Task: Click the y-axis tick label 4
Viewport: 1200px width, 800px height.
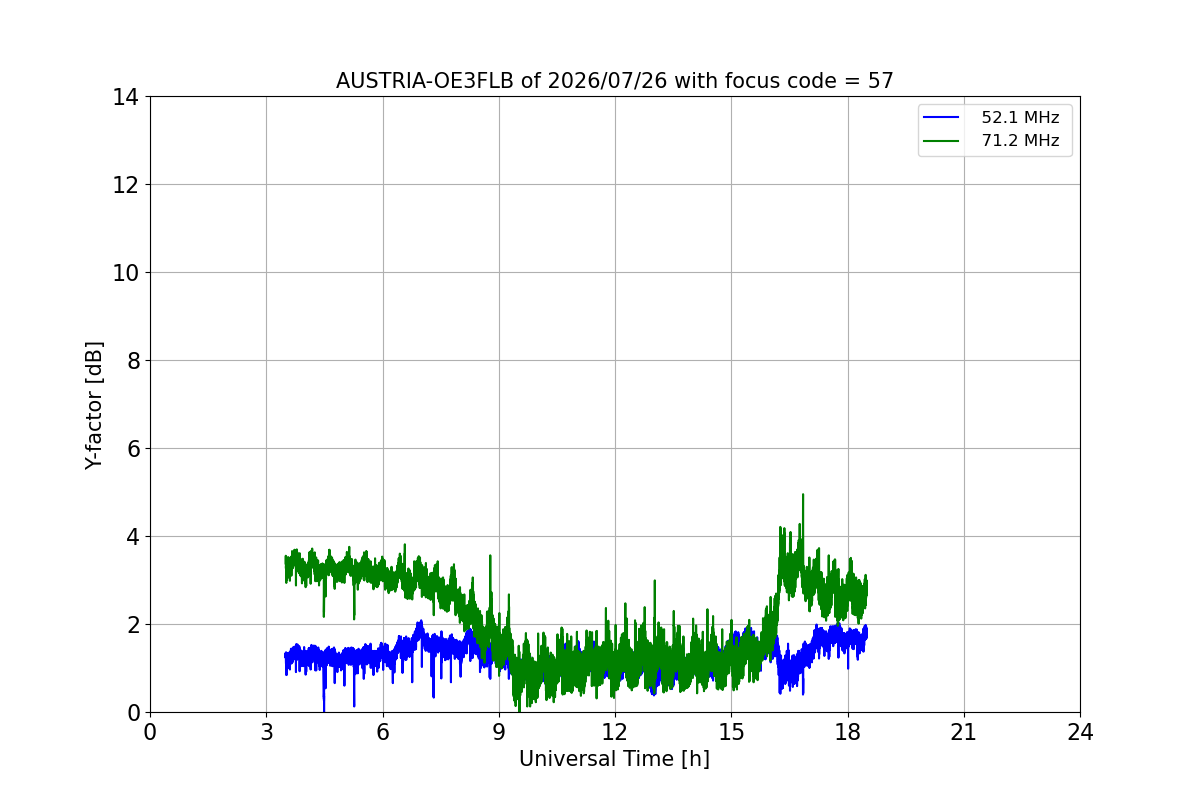Action: tap(132, 537)
